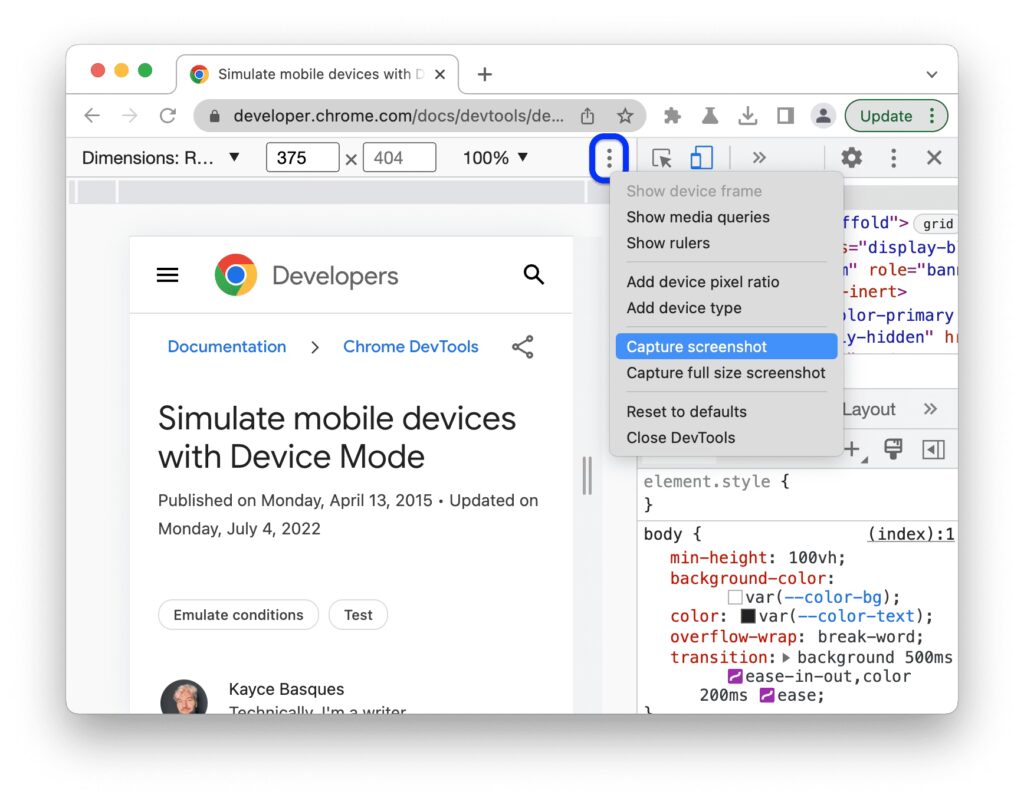The image size is (1024, 801).
Task: Click the inspect element picker icon
Action: [x=661, y=158]
